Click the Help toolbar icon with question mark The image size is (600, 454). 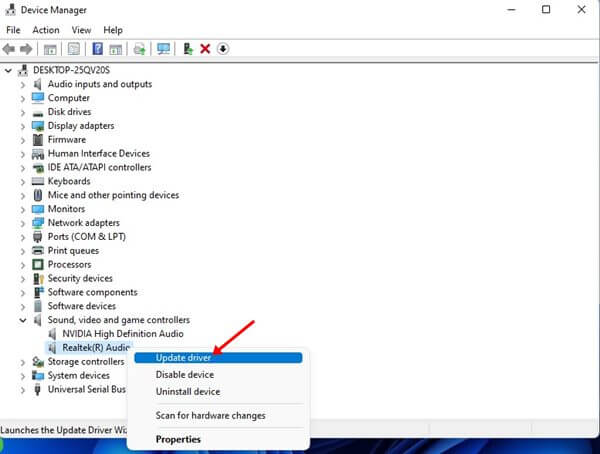[x=98, y=49]
